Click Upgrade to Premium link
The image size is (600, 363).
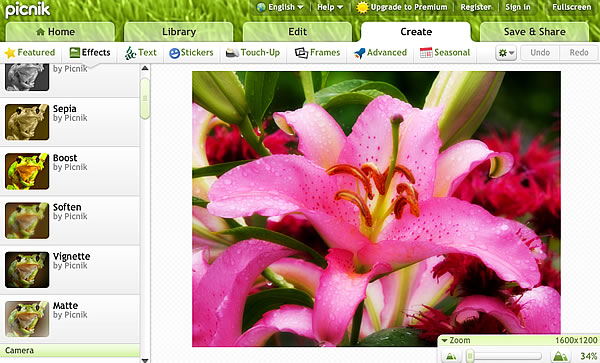(x=409, y=7)
